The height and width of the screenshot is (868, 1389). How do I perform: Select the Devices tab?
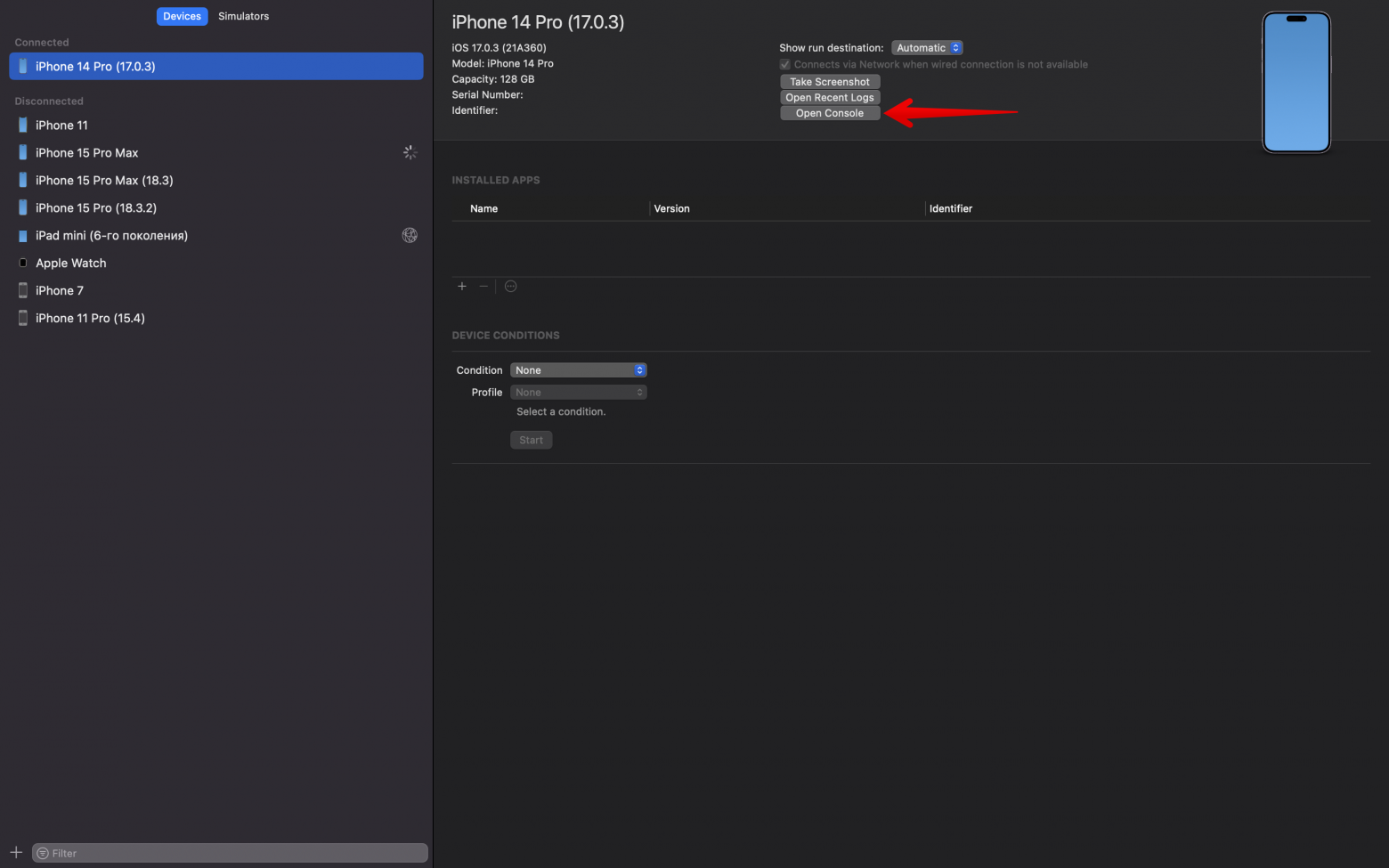(182, 15)
